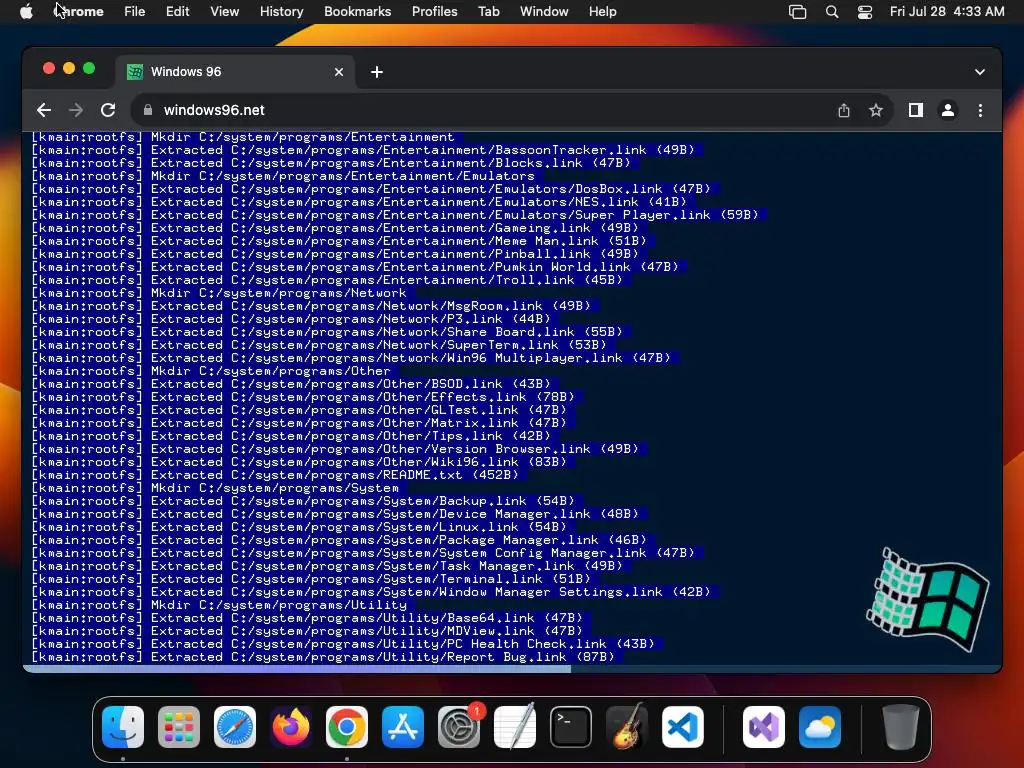Image resolution: width=1024 pixels, height=768 pixels.
Task: Open the Chrome profile avatar menu
Action: [x=948, y=110]
